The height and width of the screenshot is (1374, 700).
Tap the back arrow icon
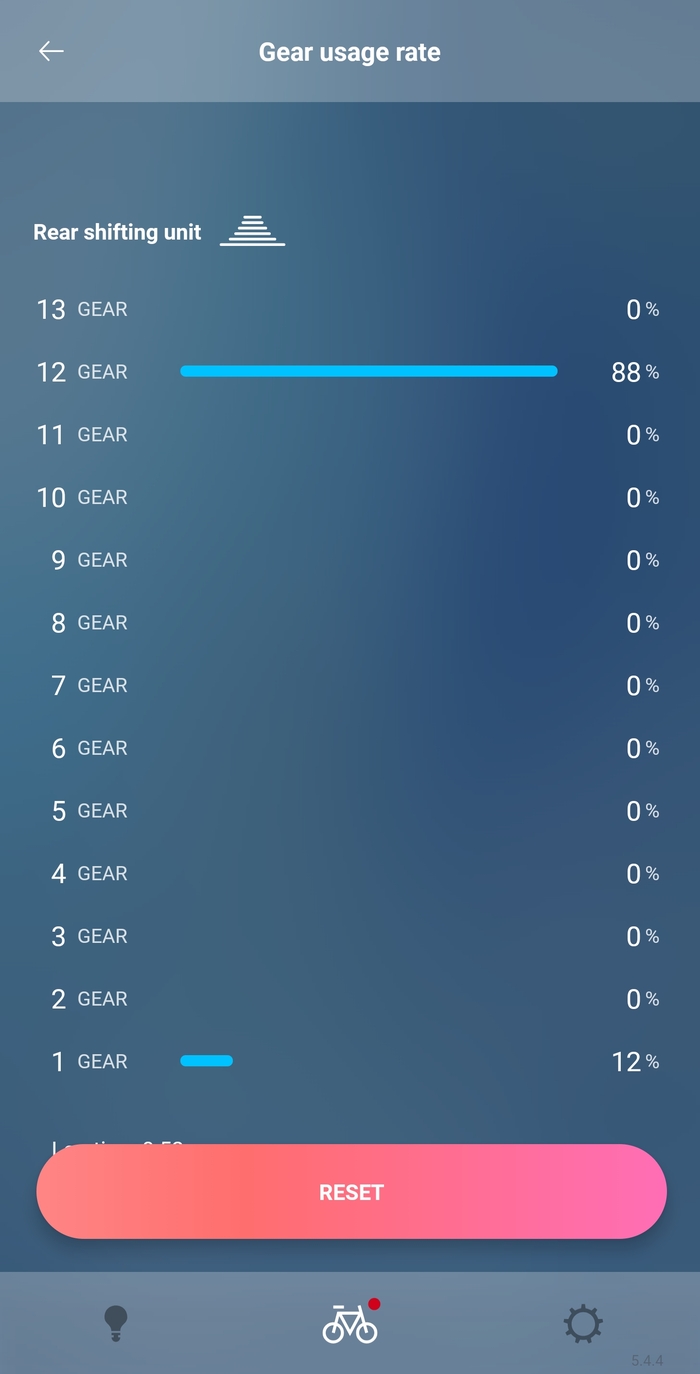click(x=51, y=51)
